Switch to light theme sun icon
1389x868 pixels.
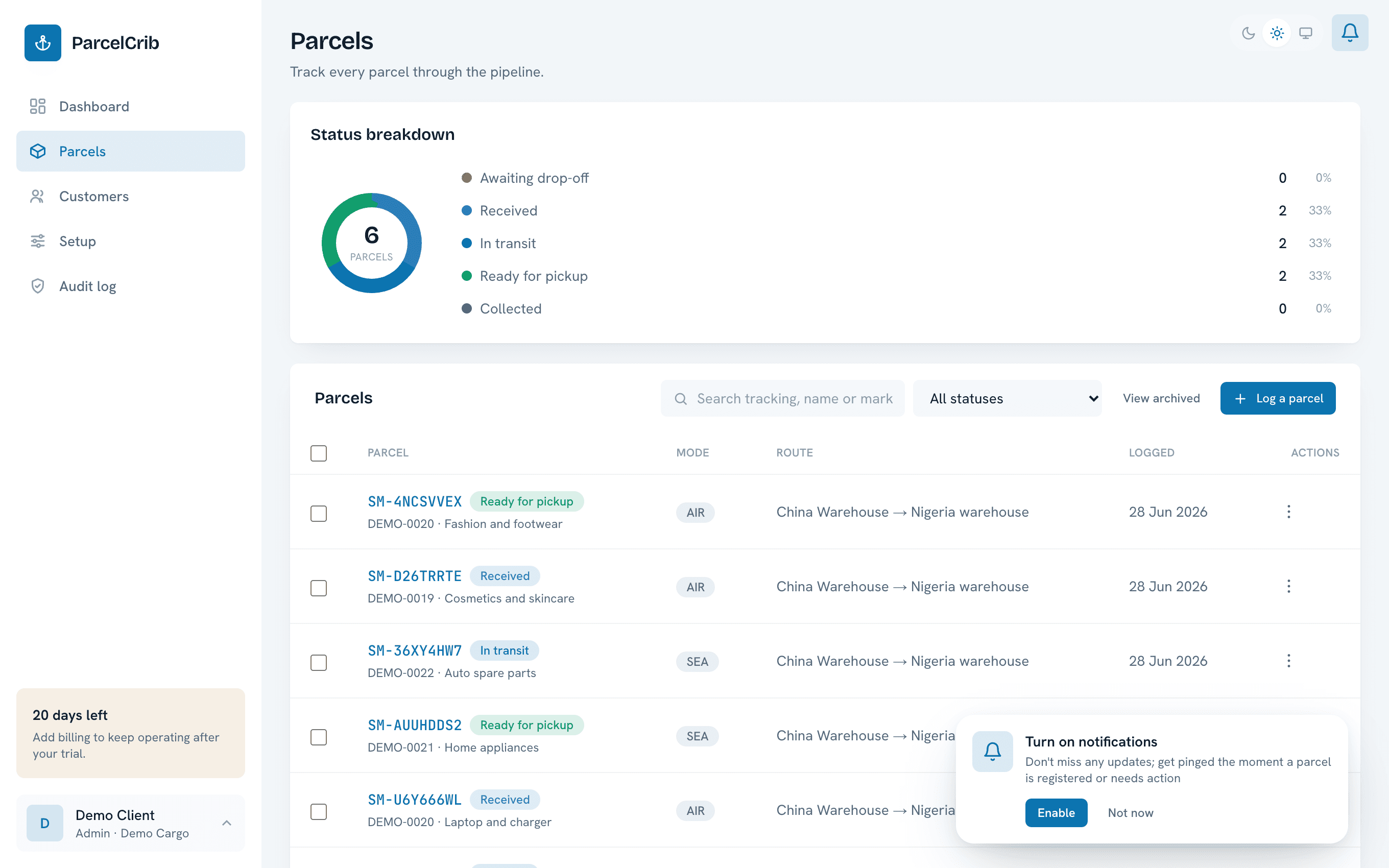coord(1277,33)
